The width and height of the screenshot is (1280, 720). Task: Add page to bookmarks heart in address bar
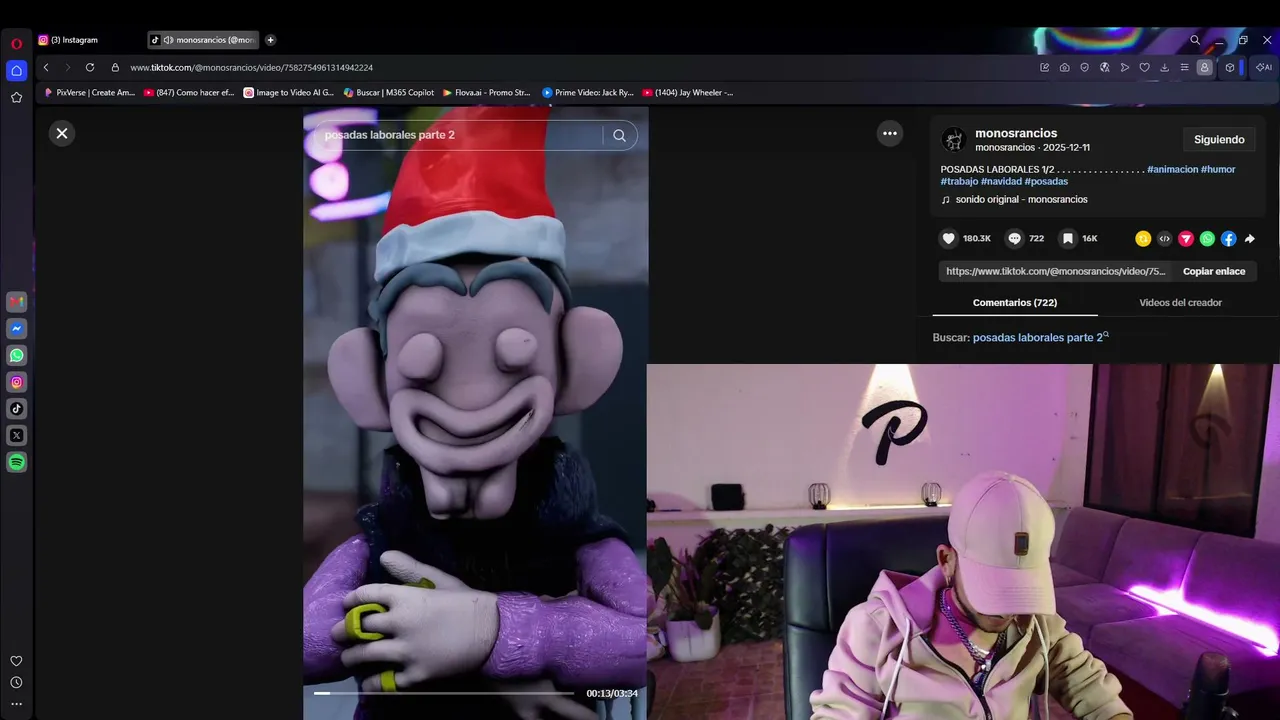[x=1145, y=67]
